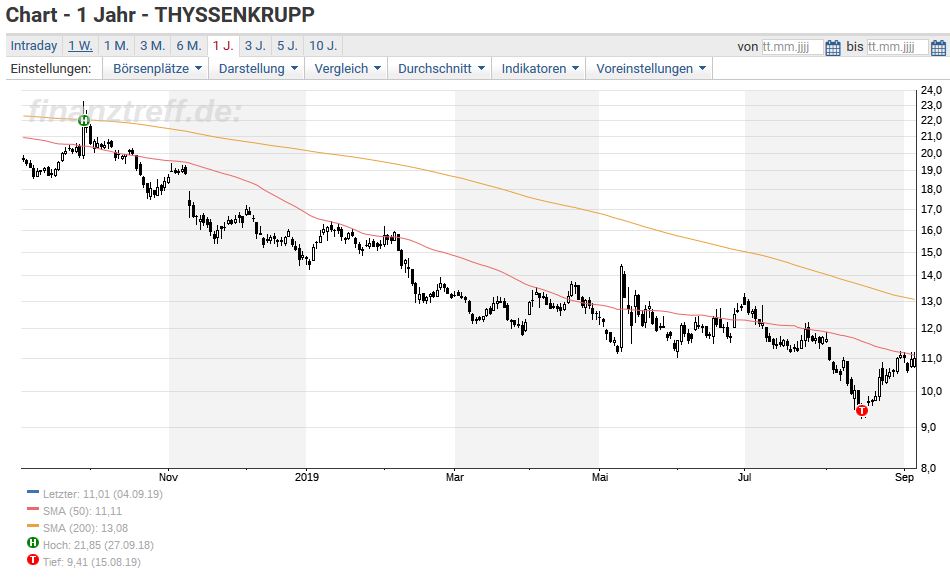The width and height of the screenshot is (950, 577).
Task: Open the Börsenplätze dropdown
Action: pyautogui.click(x=157, y=68)
